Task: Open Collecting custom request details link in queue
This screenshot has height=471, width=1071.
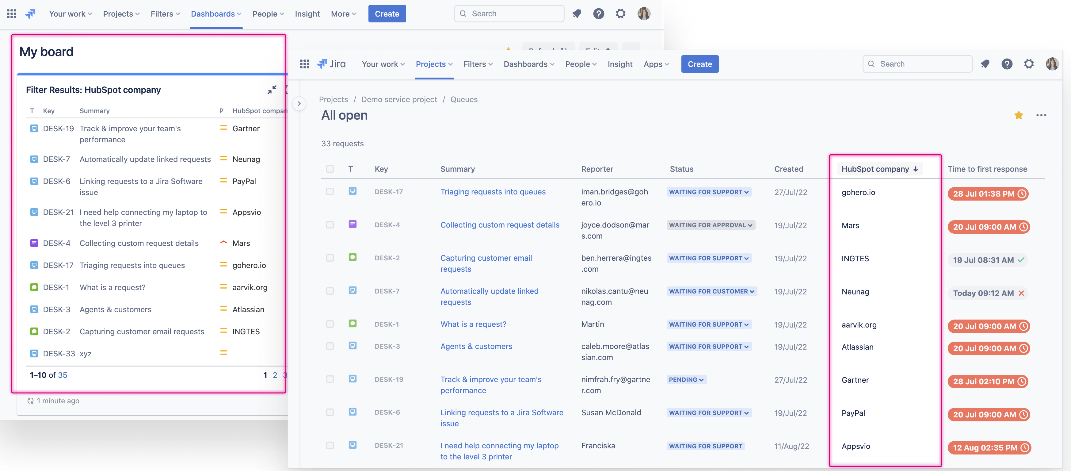Action: pos(499,225)
